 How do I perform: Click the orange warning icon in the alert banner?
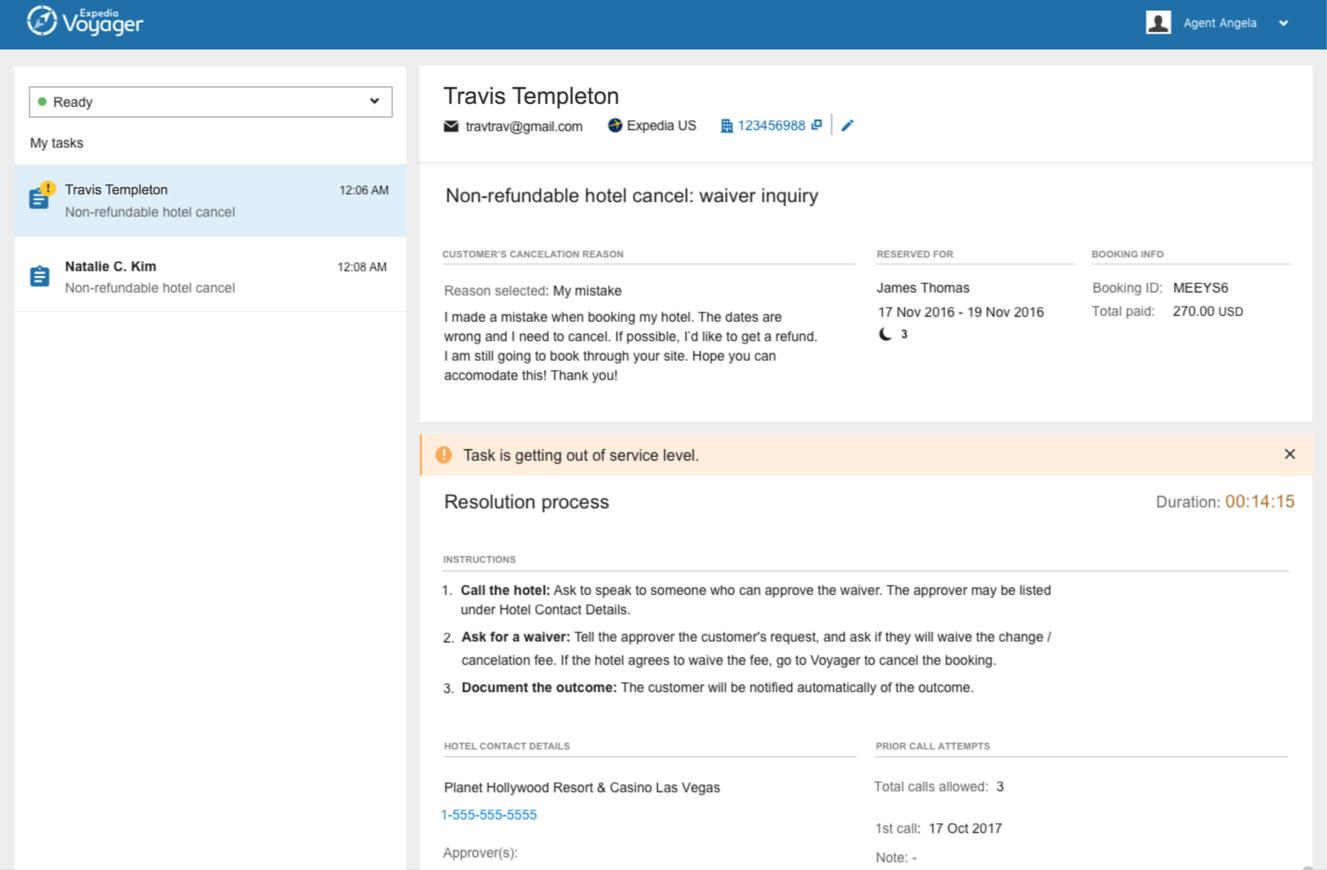point(444,455)
